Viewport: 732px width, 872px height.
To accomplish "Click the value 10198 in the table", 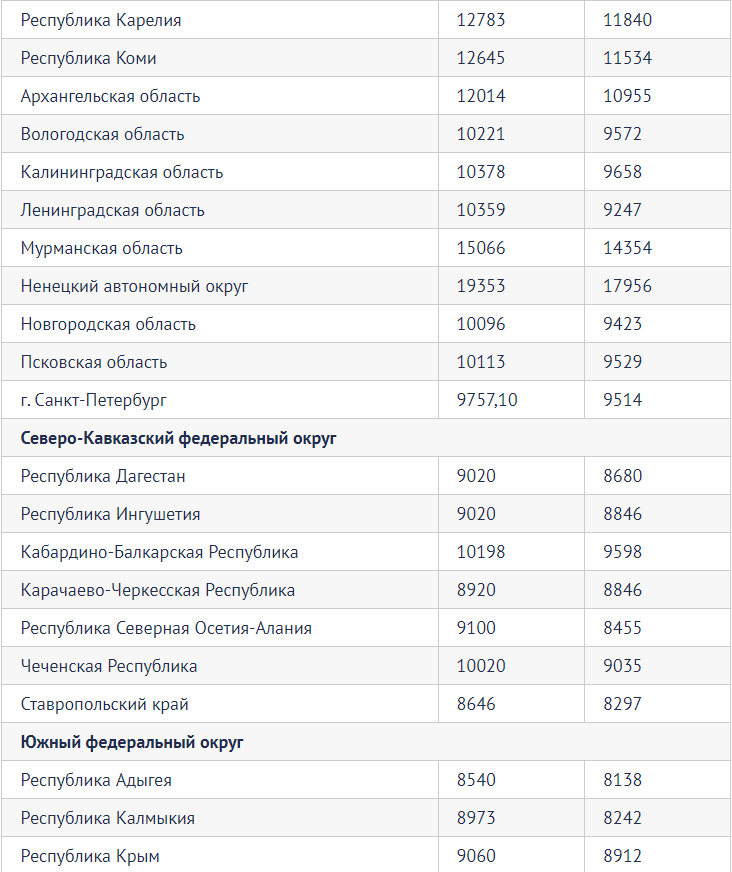I will tap(481, 552).
